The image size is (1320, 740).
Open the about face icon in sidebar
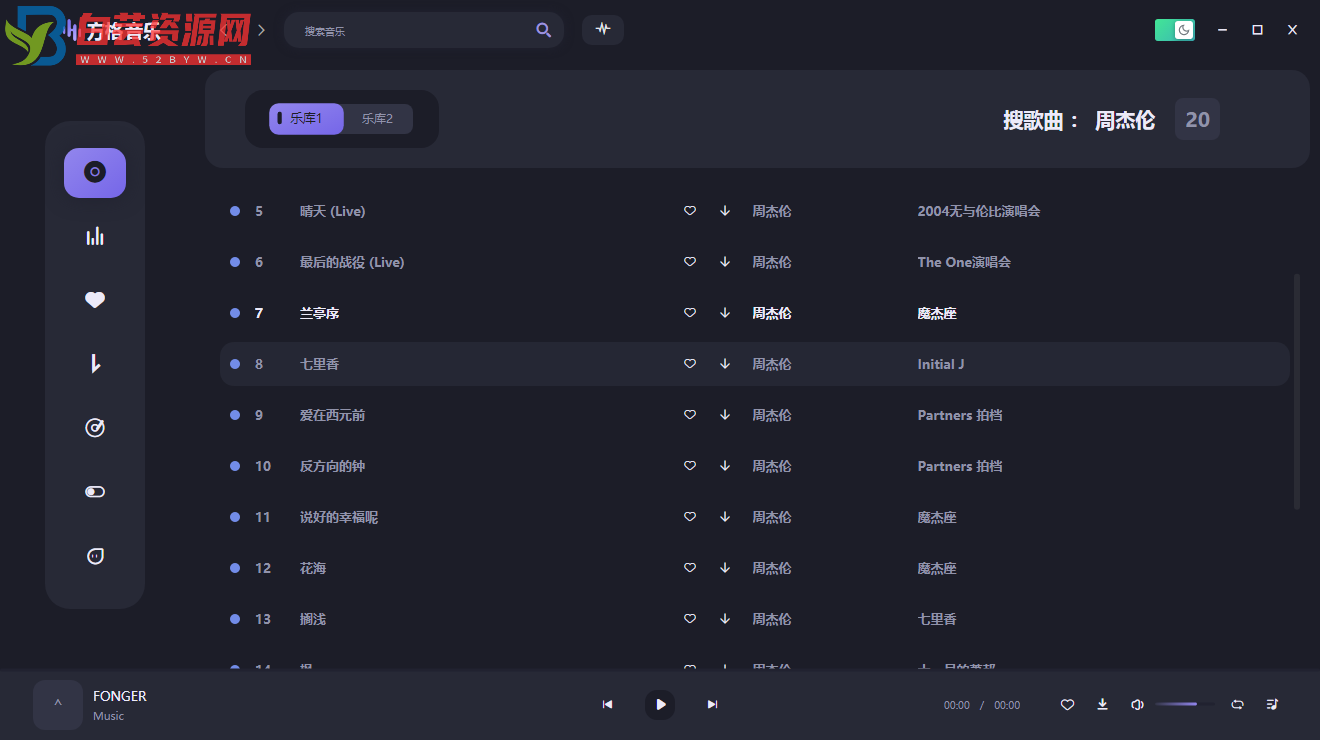point(95,556)
